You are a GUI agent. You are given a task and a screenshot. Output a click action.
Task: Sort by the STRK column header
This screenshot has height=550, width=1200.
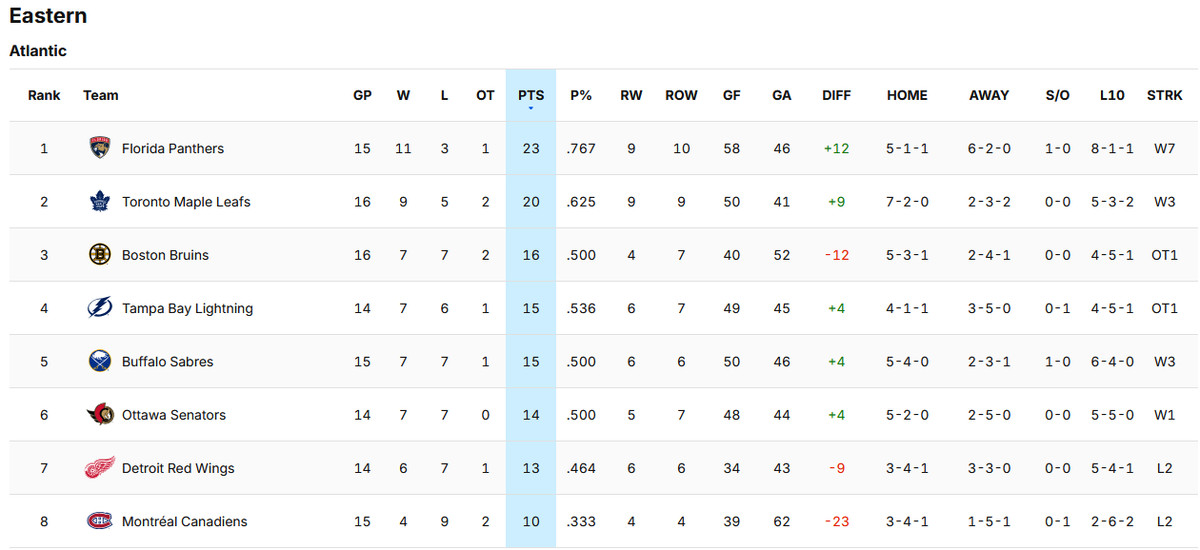point(1164,96)
